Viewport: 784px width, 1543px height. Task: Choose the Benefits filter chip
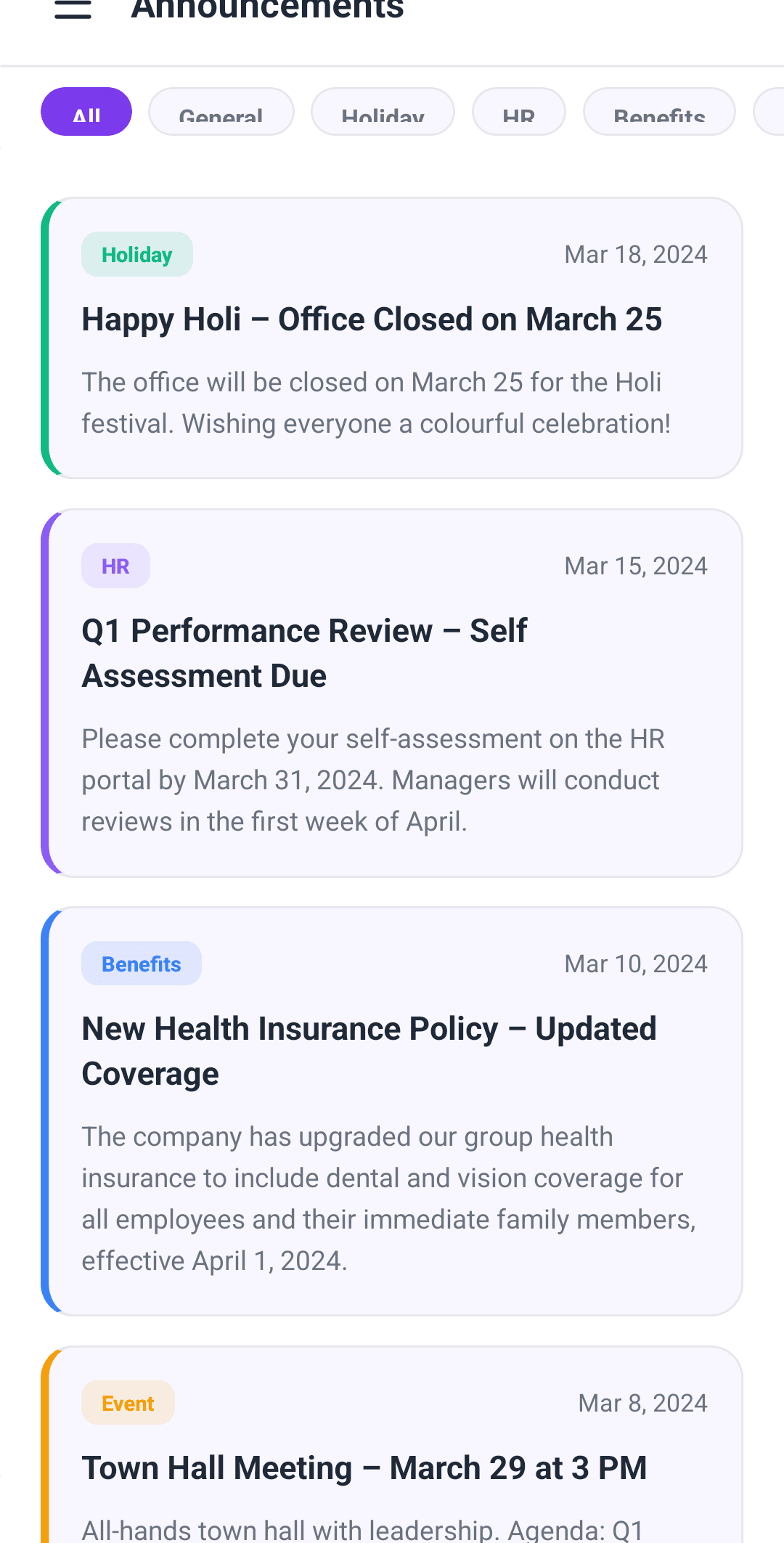click(x=658, y=113)
